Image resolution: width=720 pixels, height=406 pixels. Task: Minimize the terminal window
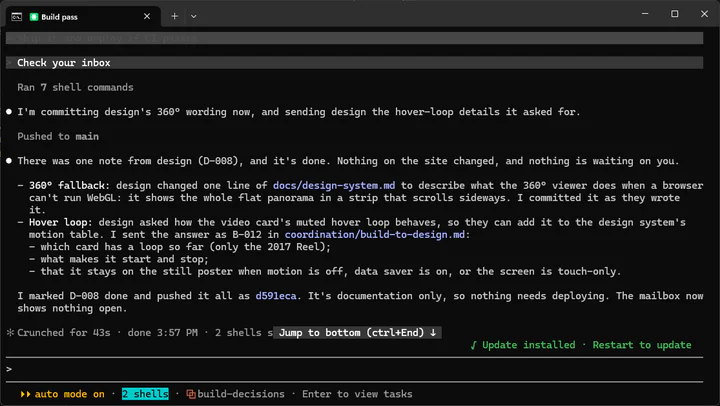[x=645, y=14]
